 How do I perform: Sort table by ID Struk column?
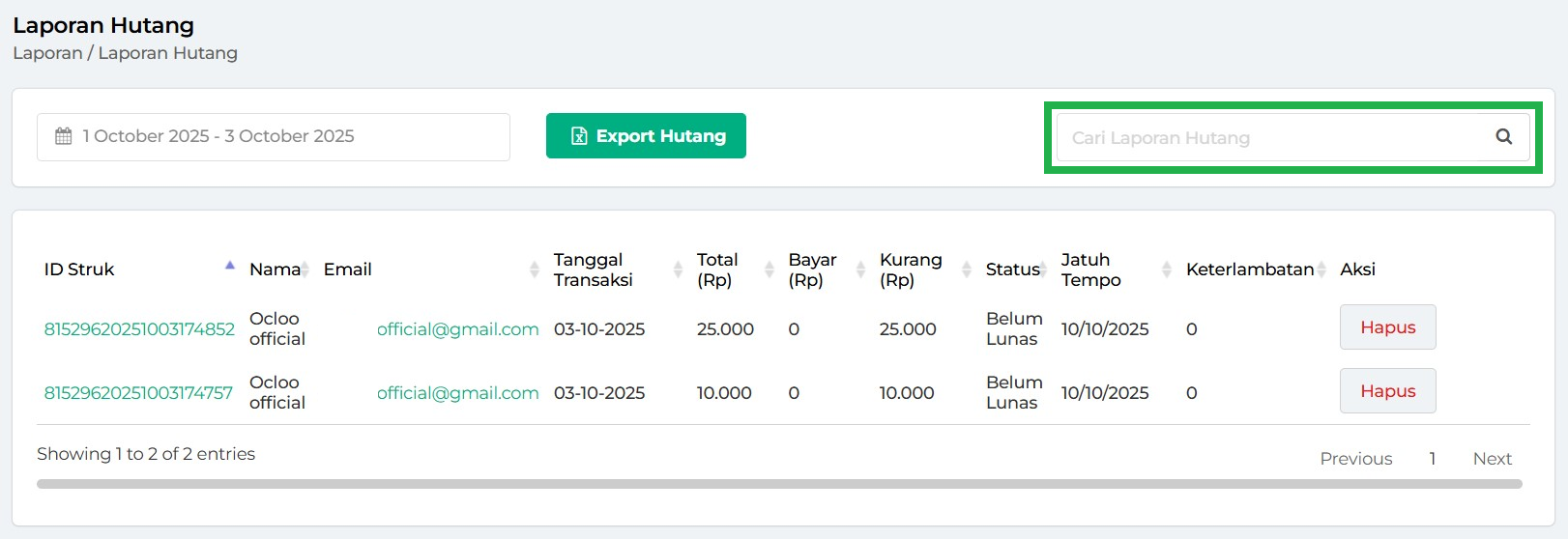point(79,269)
